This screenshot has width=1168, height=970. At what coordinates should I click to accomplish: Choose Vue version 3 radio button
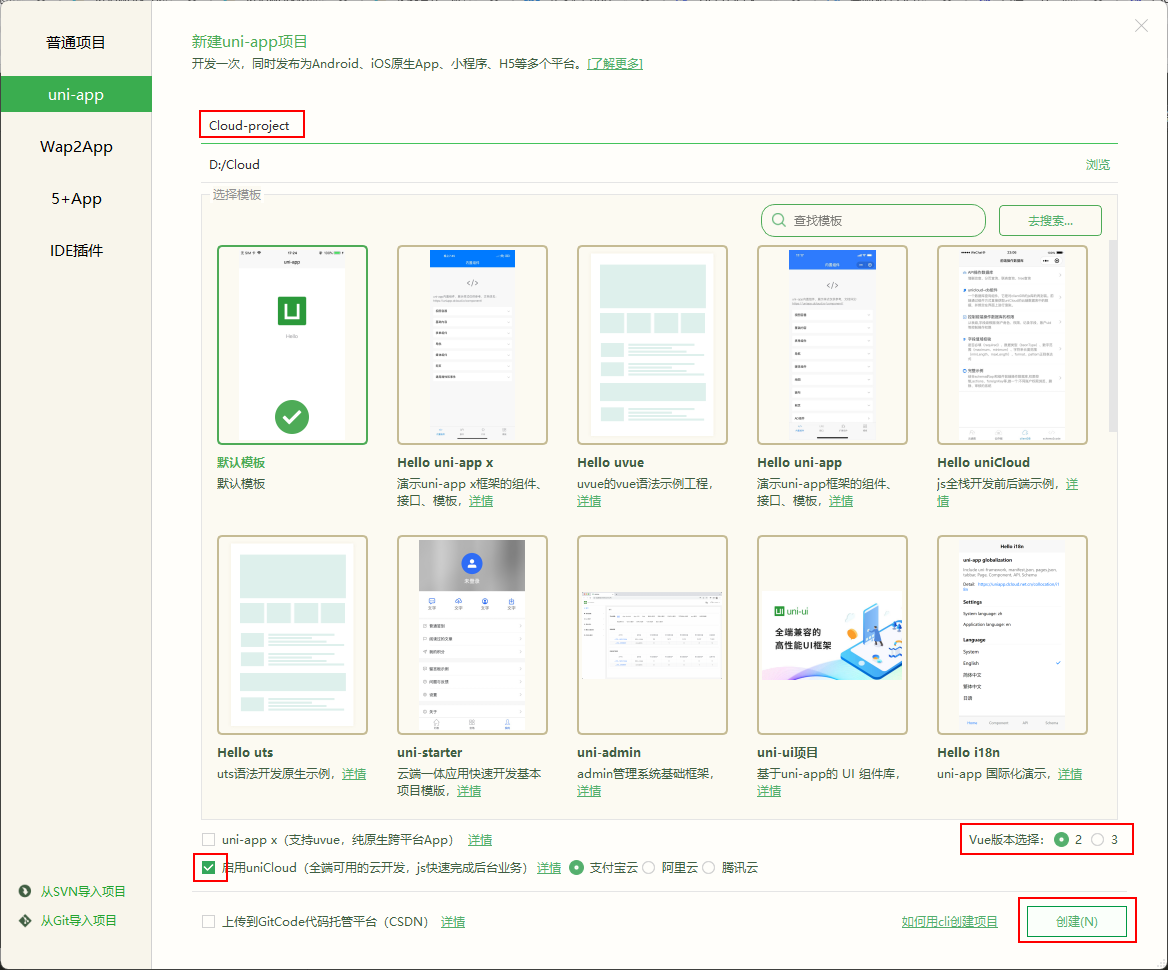tap(1098, 840)
